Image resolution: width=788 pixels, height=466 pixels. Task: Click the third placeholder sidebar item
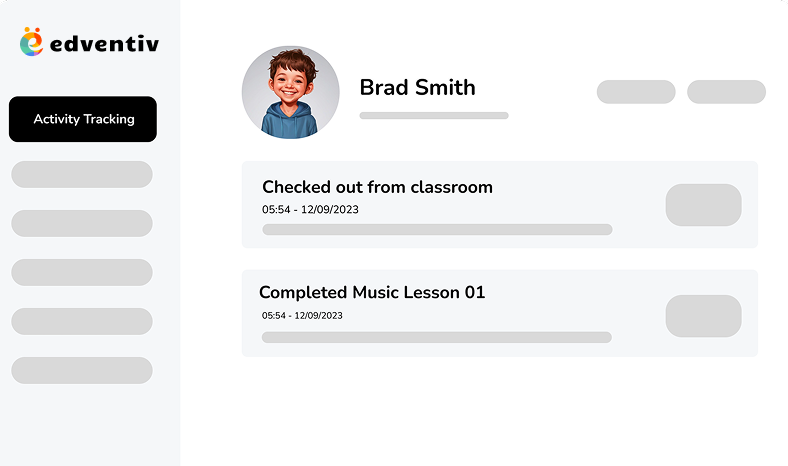tap(82, 272)
